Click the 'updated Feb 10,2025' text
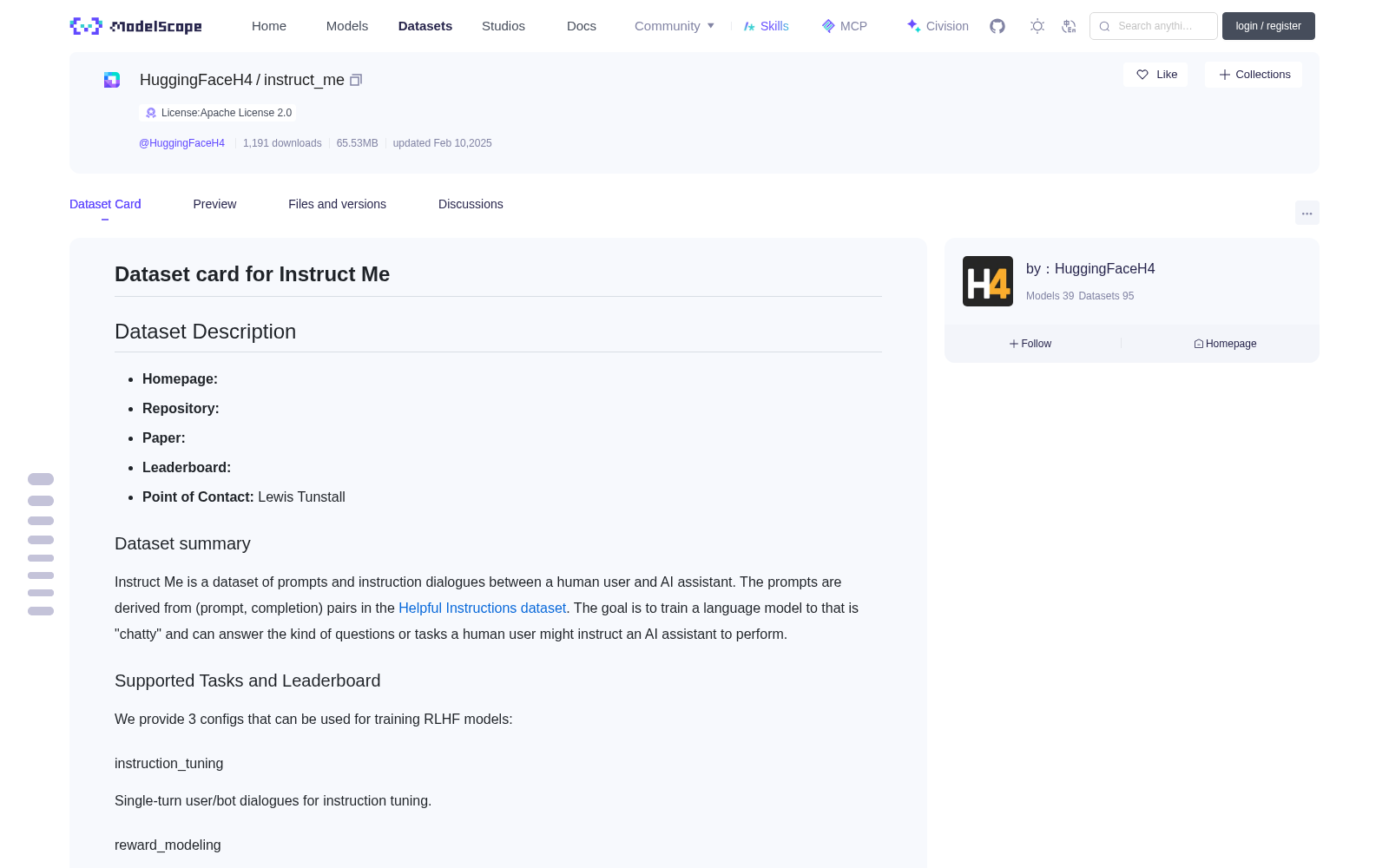Image resolution: width=1389 pixels, height=868 pixels. [443, 143]
